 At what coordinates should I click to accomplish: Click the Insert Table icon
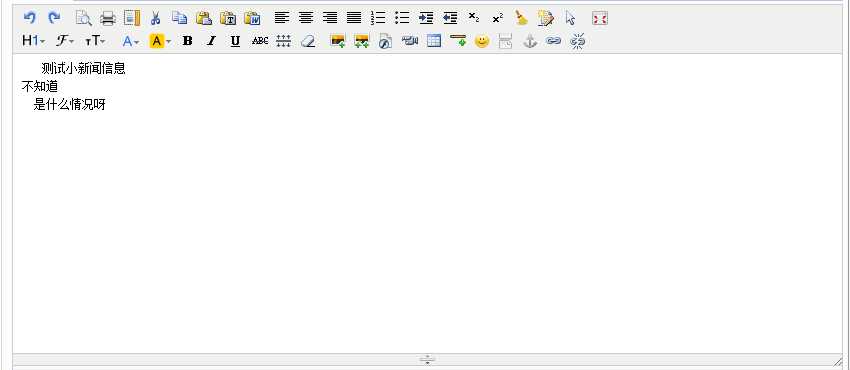pos(434,41)
